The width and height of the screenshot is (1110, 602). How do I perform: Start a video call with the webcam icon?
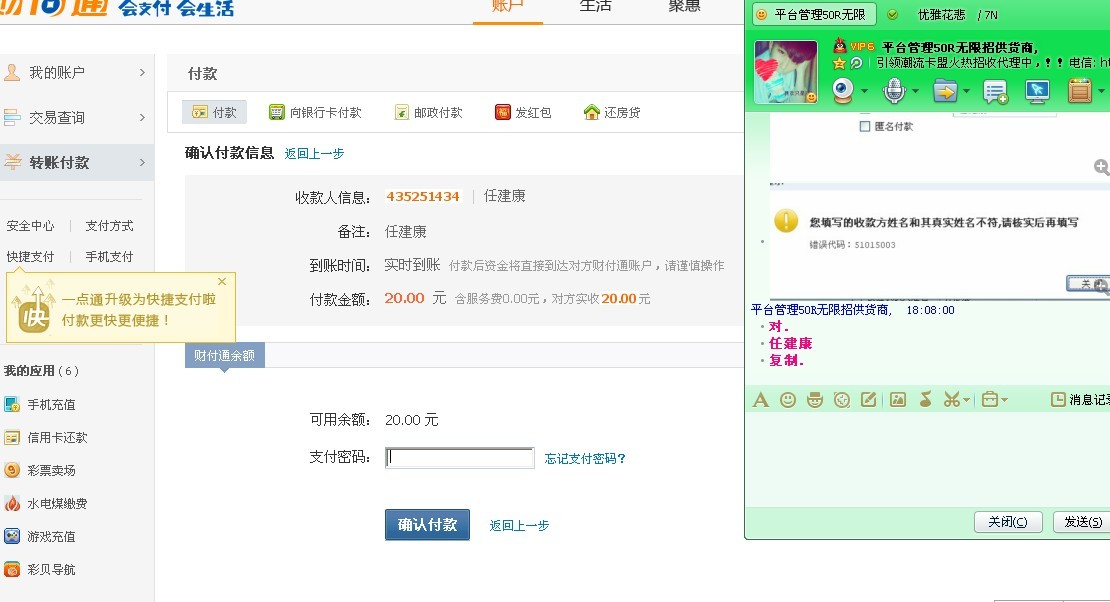pos(842,91)
